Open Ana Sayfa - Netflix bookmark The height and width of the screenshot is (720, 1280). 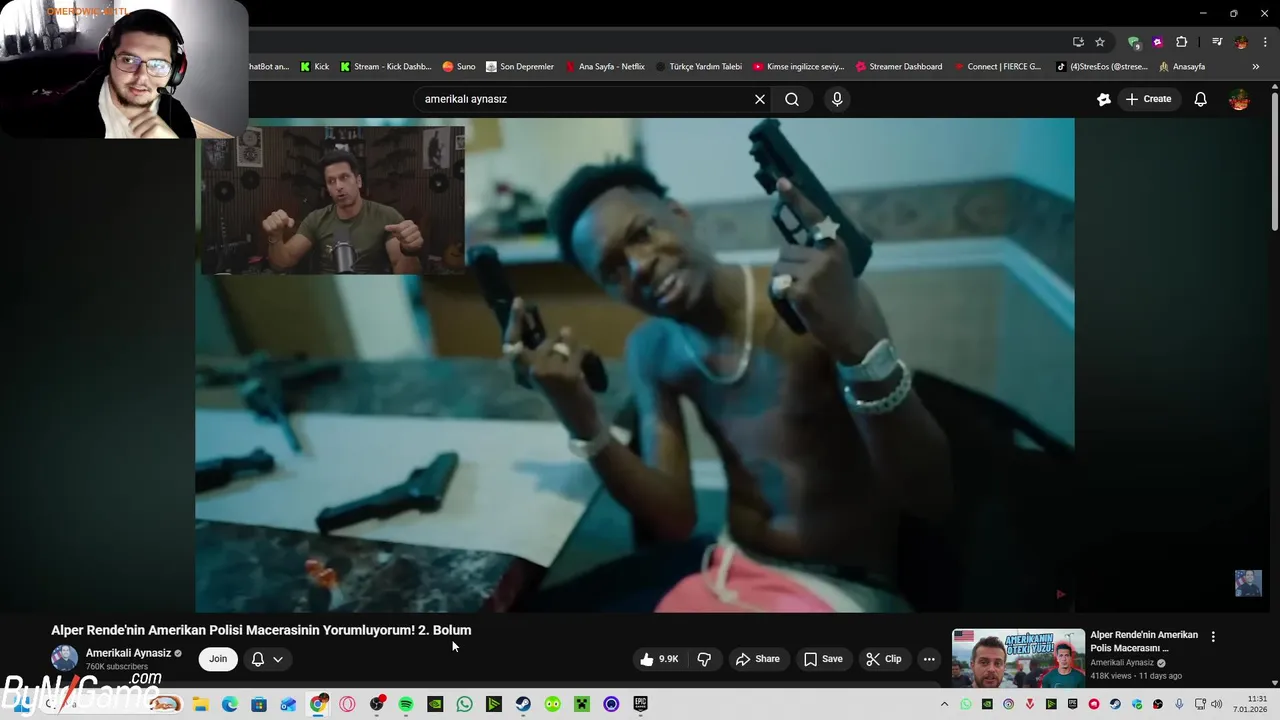click(605, 67)
